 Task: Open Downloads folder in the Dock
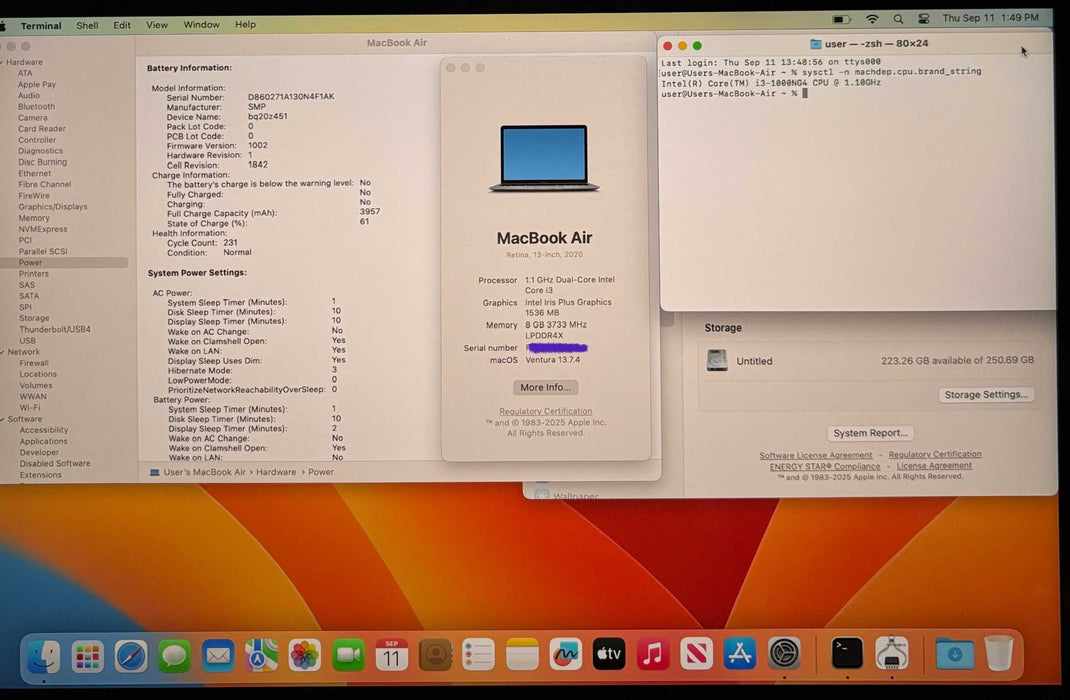[955, 654]
